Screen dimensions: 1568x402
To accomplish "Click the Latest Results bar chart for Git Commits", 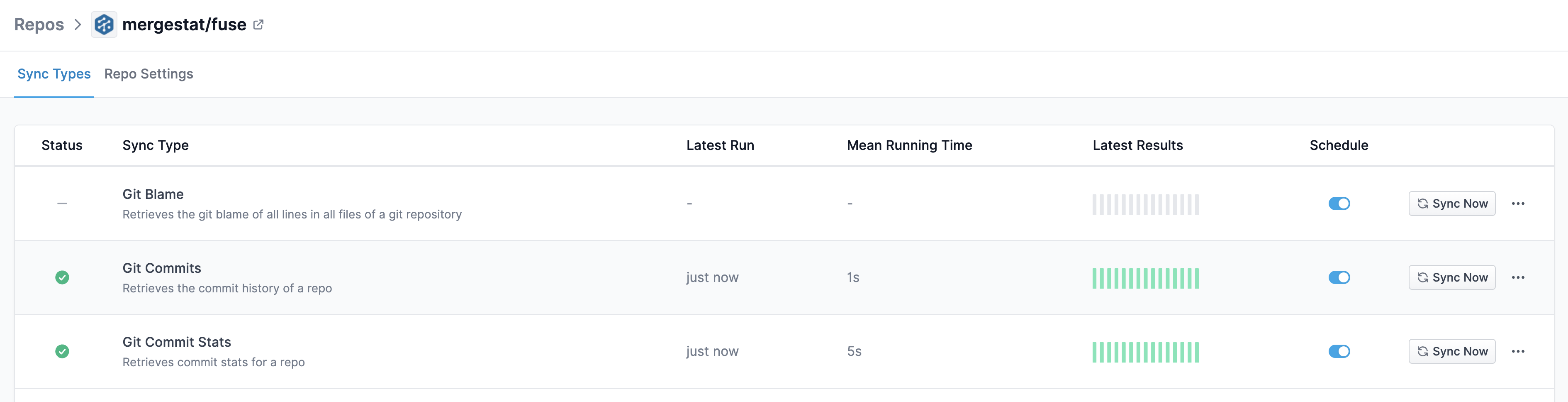I will (x=1145, y=277).
